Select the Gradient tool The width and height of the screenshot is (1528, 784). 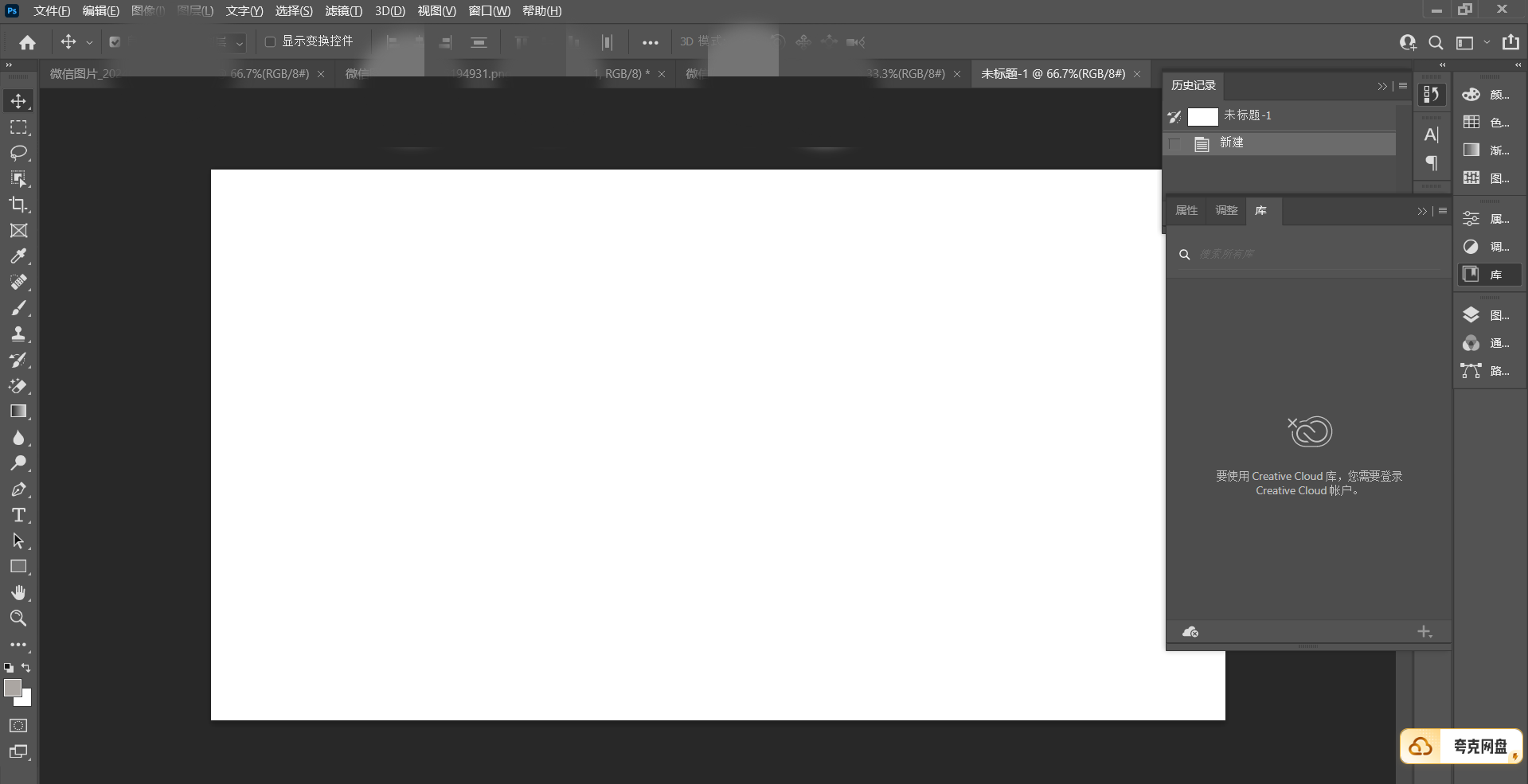(18, 412)
